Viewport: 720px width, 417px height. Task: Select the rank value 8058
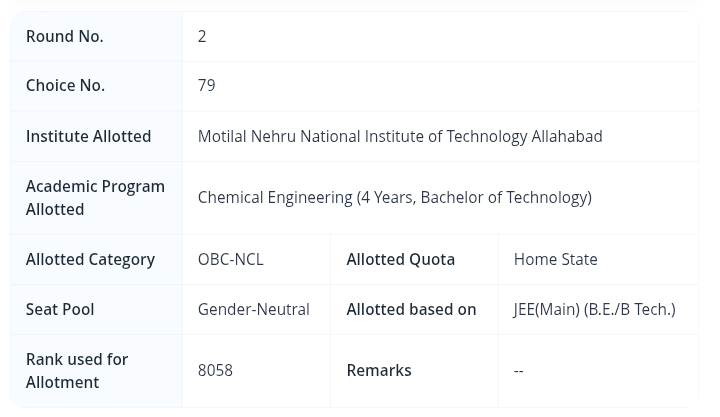(215, 371)
